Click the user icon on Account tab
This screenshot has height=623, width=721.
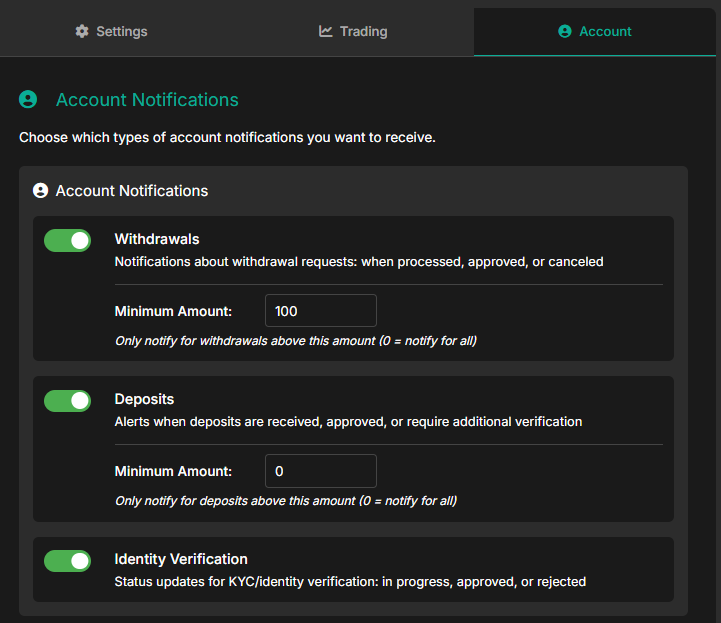point(565,31)
